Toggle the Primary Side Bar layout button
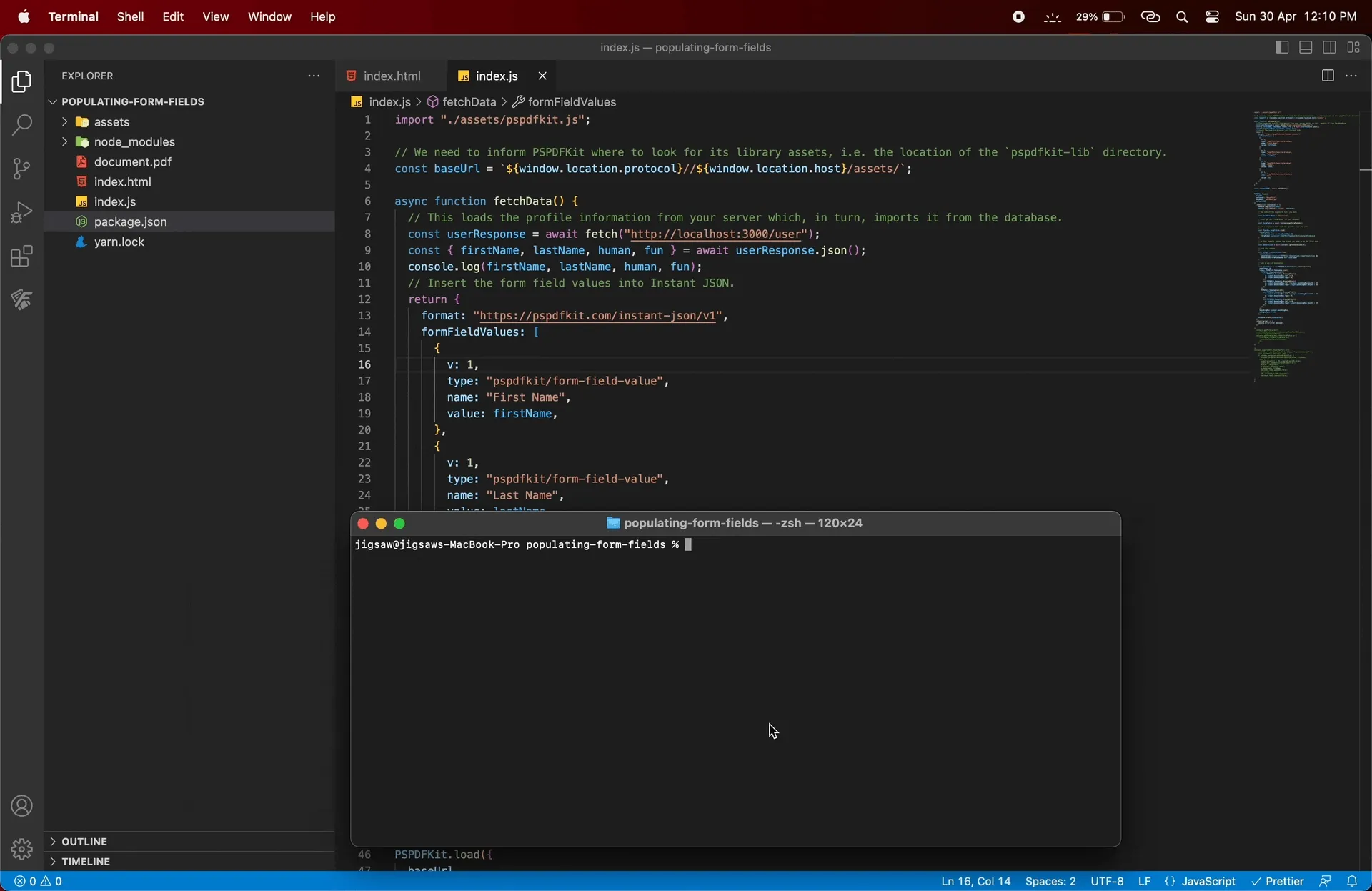The height and width of the screenshot is (891, 1372). coord(1282,48)
